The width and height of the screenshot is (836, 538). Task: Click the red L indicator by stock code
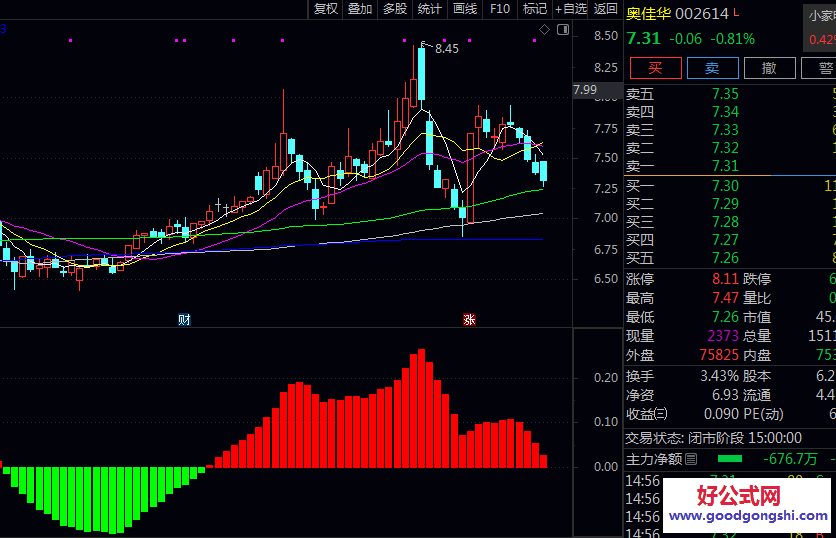coord(736,12)
